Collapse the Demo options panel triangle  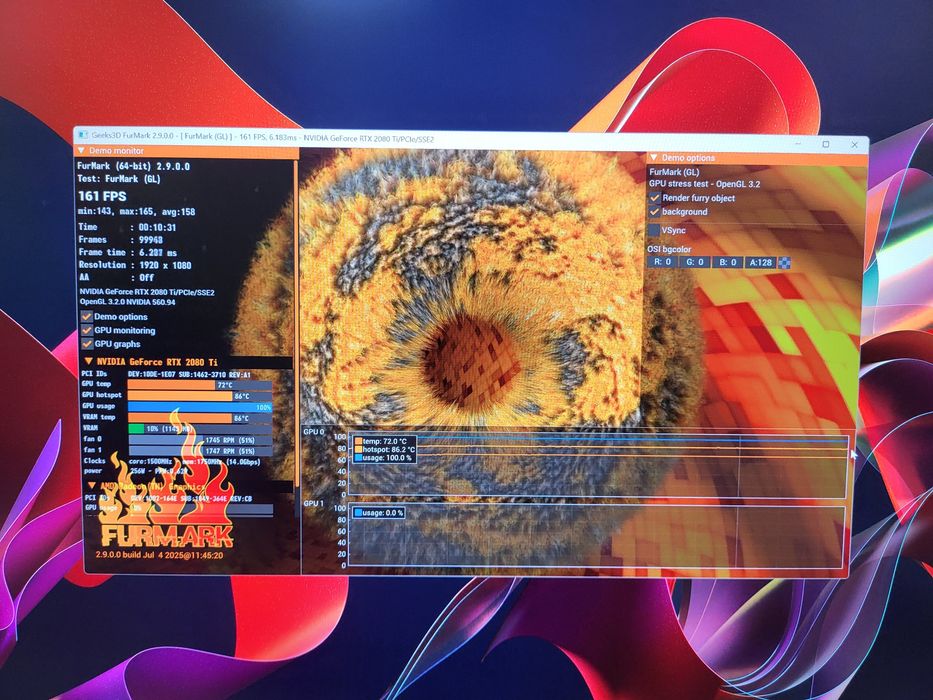[x=654, y=158]
